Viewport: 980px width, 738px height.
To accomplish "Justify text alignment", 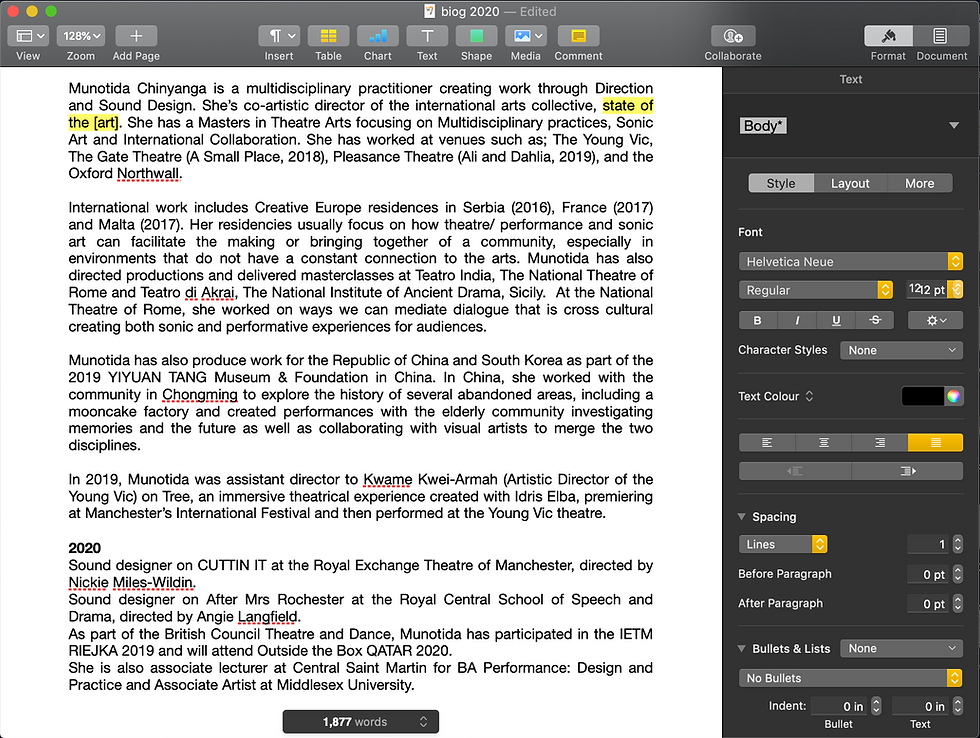I will click(935, 443).
